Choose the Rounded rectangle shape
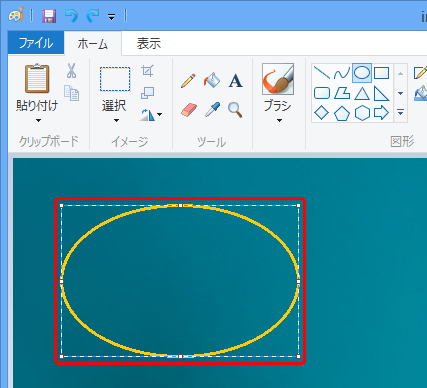Screen dimensions: 427x388 [x=322, y=93]
